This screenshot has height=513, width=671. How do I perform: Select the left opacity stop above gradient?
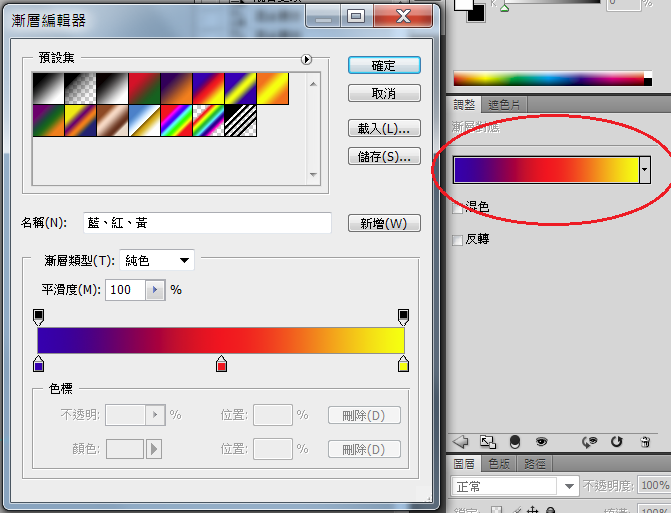pos(39,317)
